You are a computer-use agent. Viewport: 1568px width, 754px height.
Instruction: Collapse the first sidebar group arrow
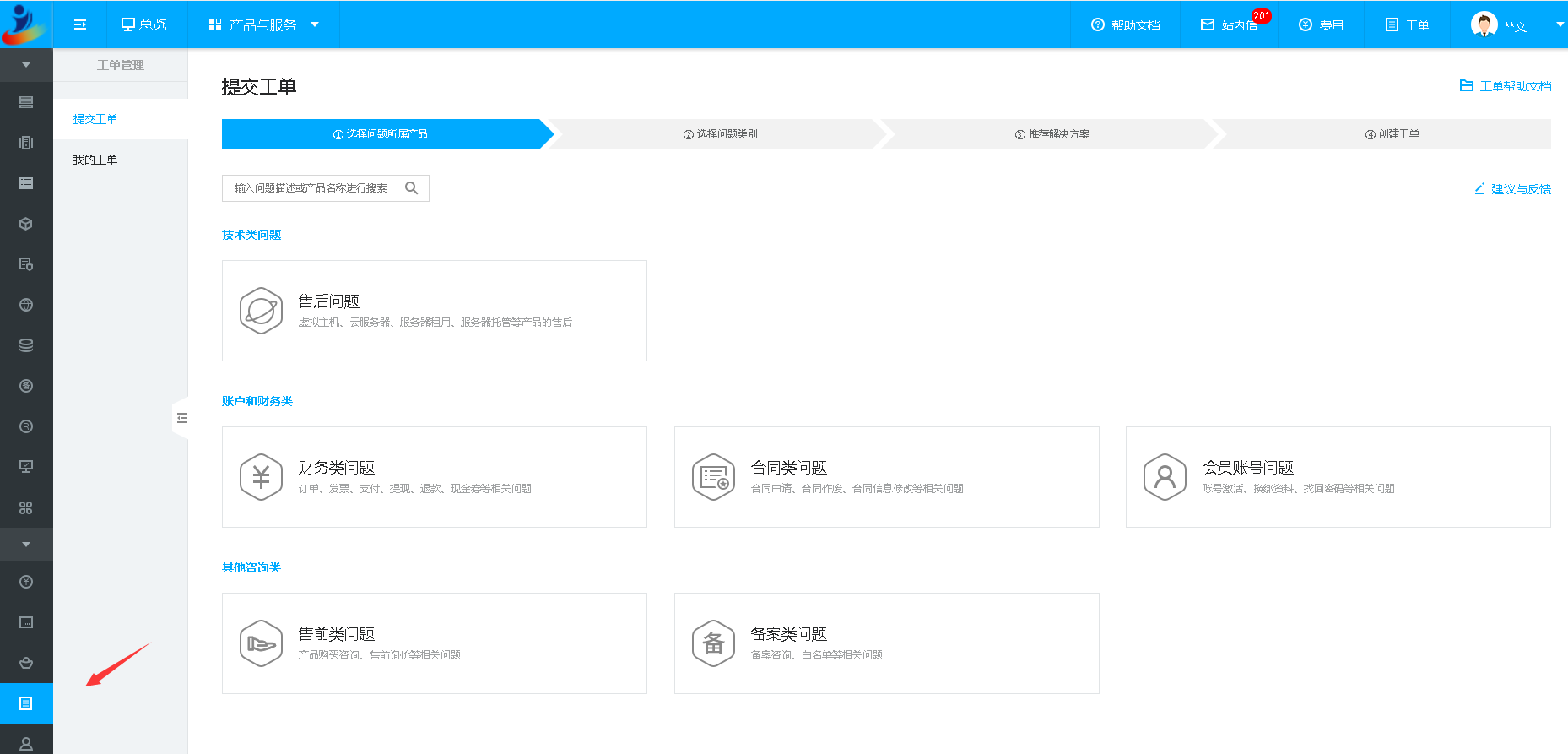26,65
